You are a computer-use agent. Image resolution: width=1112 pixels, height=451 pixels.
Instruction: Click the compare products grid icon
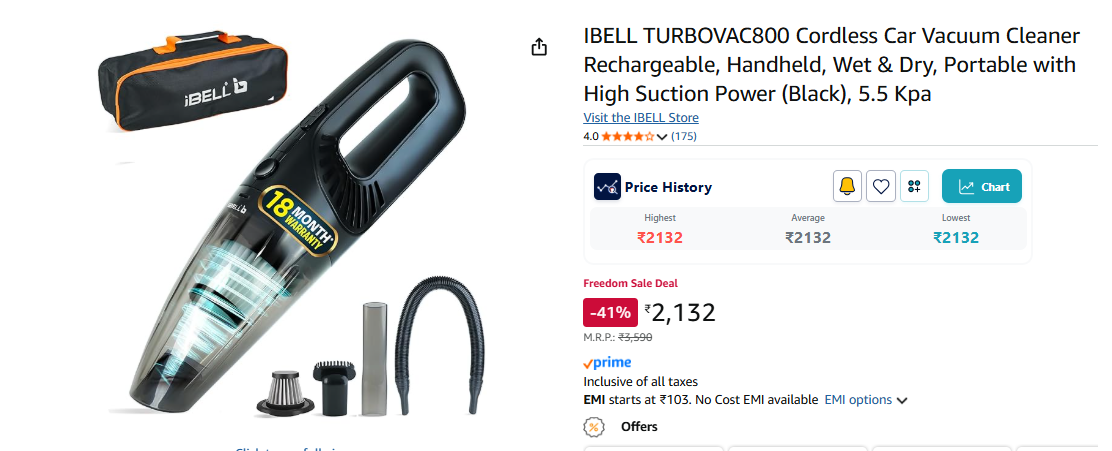(x=914, y=186)
